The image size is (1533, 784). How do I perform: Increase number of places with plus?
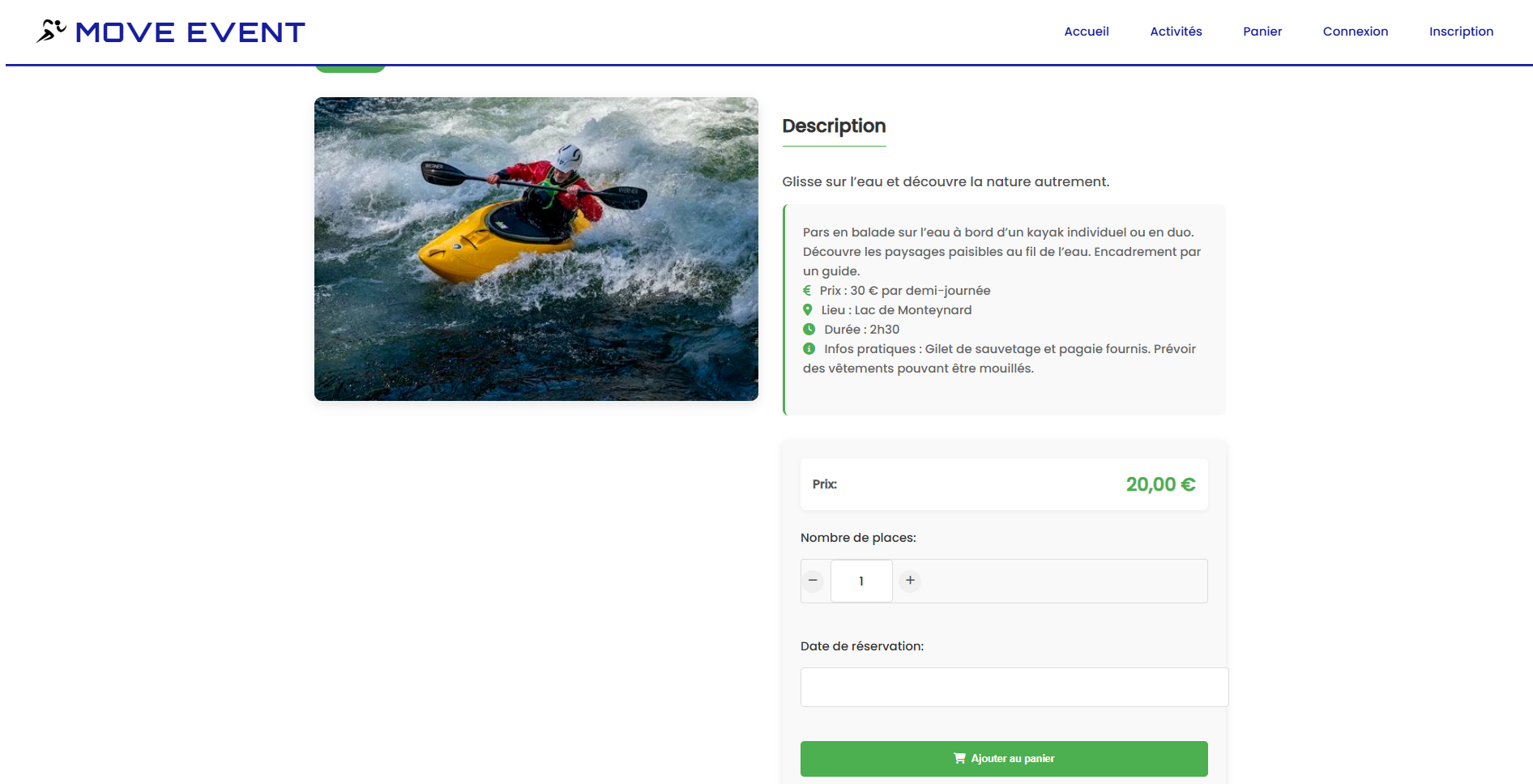(910, 581)
